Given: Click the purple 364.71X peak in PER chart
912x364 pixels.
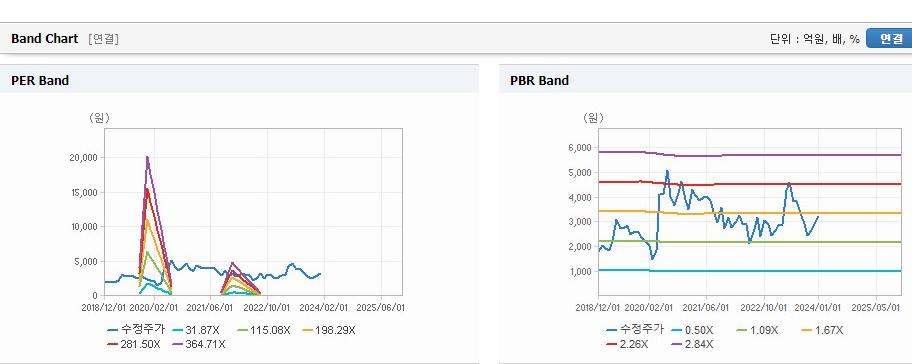Looking at the screenshot, I should coord(147,157).
